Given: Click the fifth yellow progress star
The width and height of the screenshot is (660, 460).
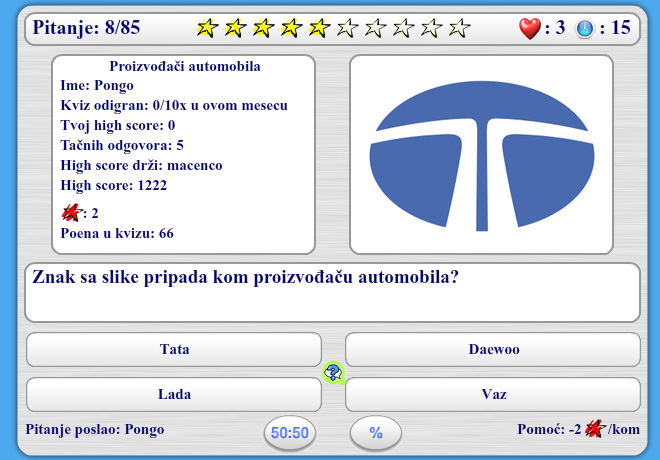Looking at the screenshot, I should pyautogui.click(x=319, y=28).
